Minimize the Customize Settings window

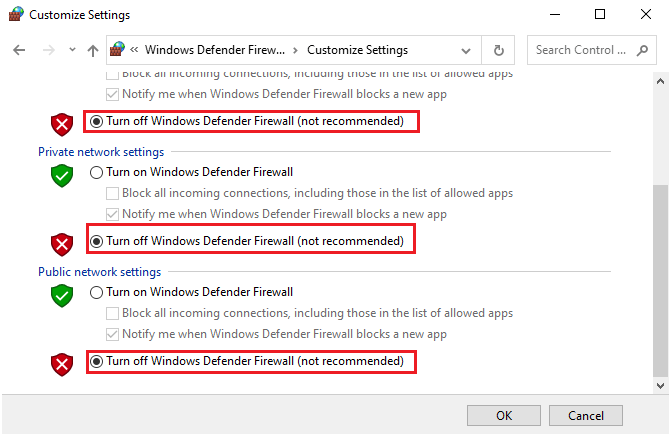point(555,14)
